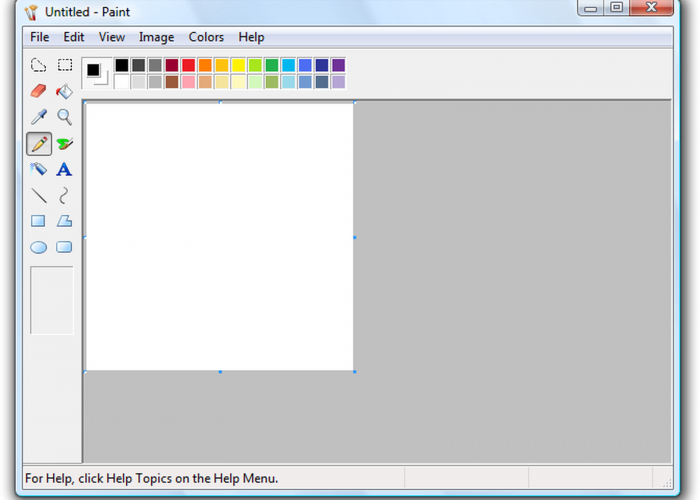Screen dimensions: 700x500
Task: Select the Pencil tool
Action: (39, 143)
